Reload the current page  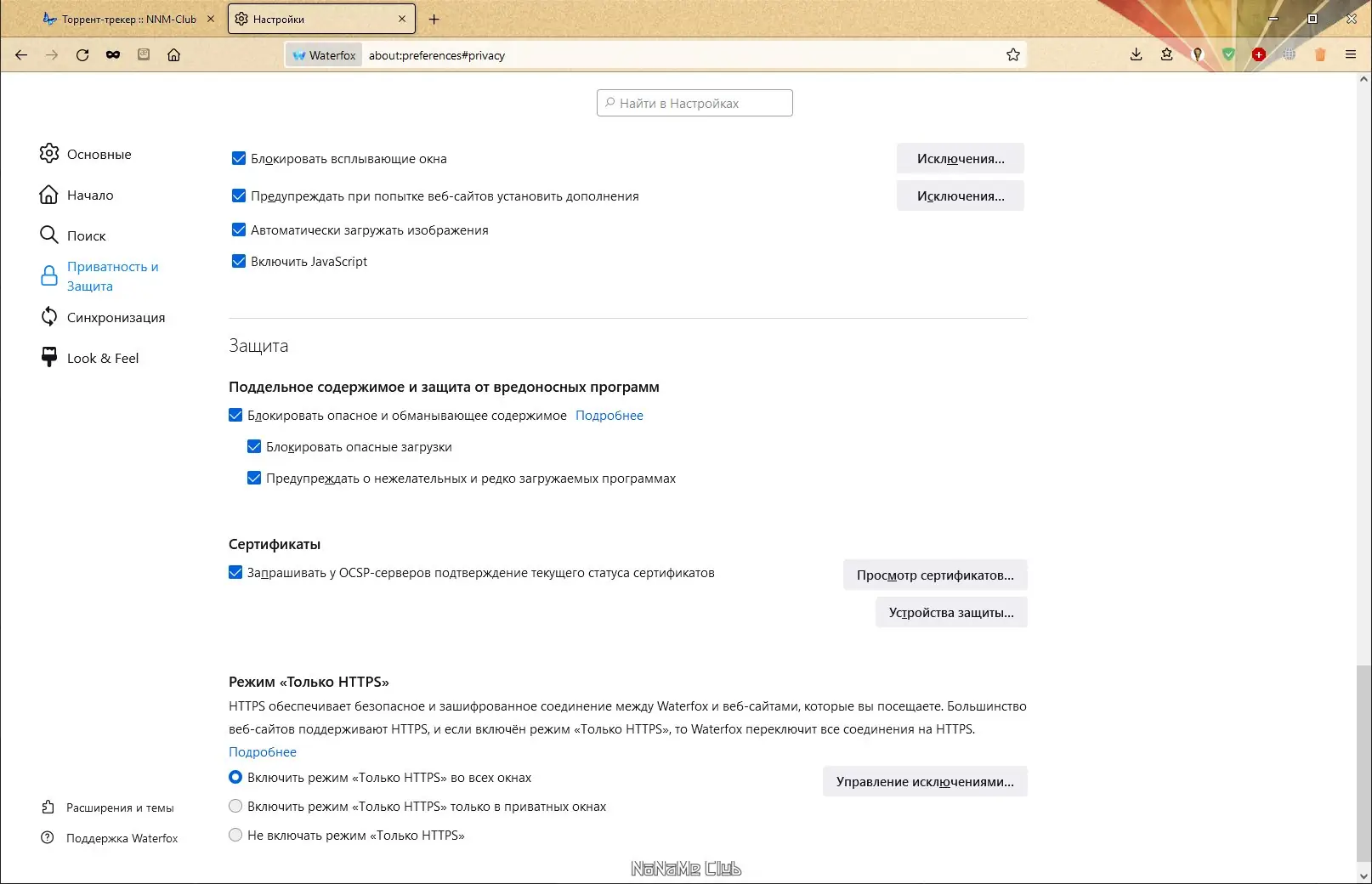point(82,55)
